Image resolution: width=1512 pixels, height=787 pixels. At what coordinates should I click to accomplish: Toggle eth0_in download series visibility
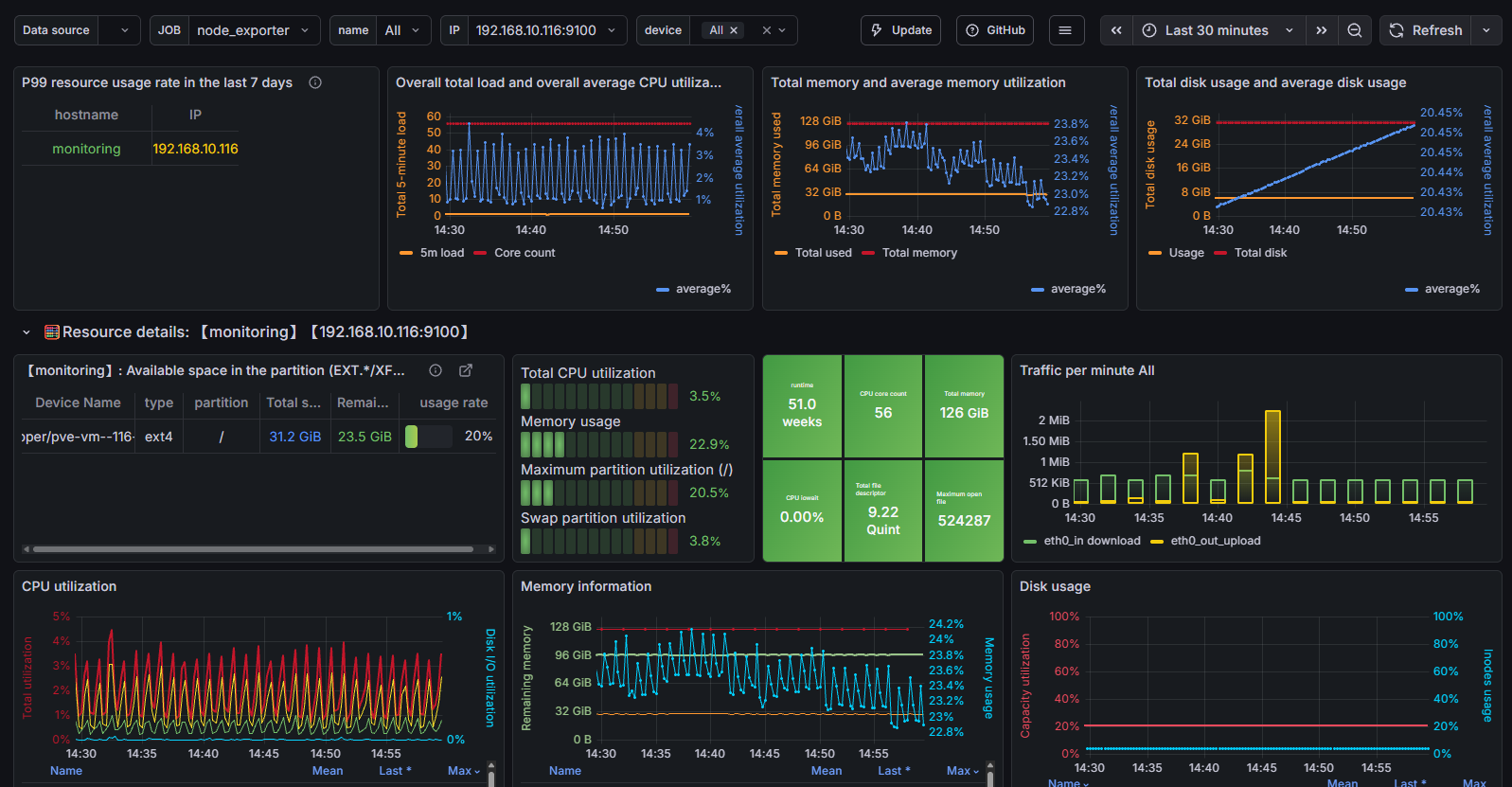[1092, 541]
